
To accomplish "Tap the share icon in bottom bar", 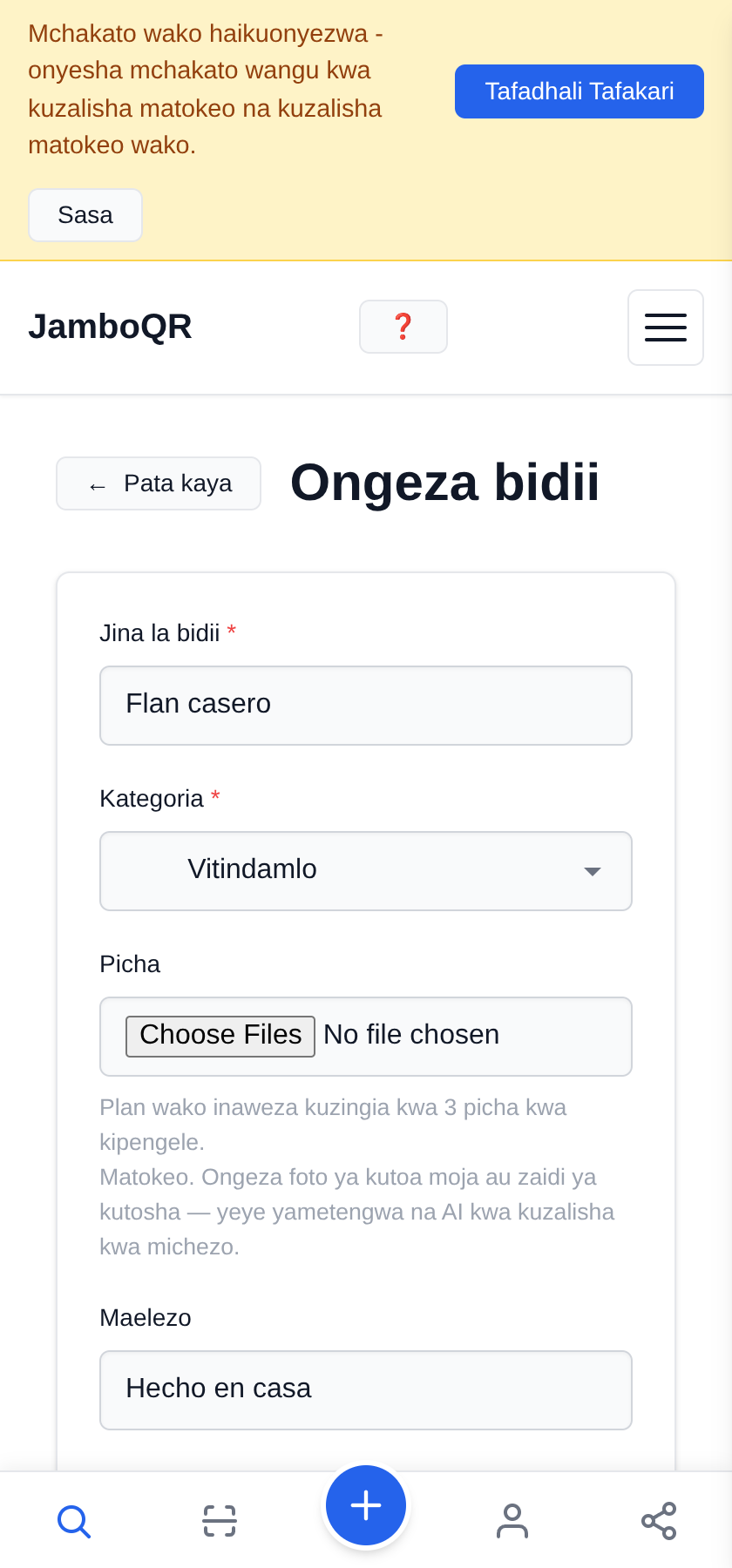I will [659, 1521].
